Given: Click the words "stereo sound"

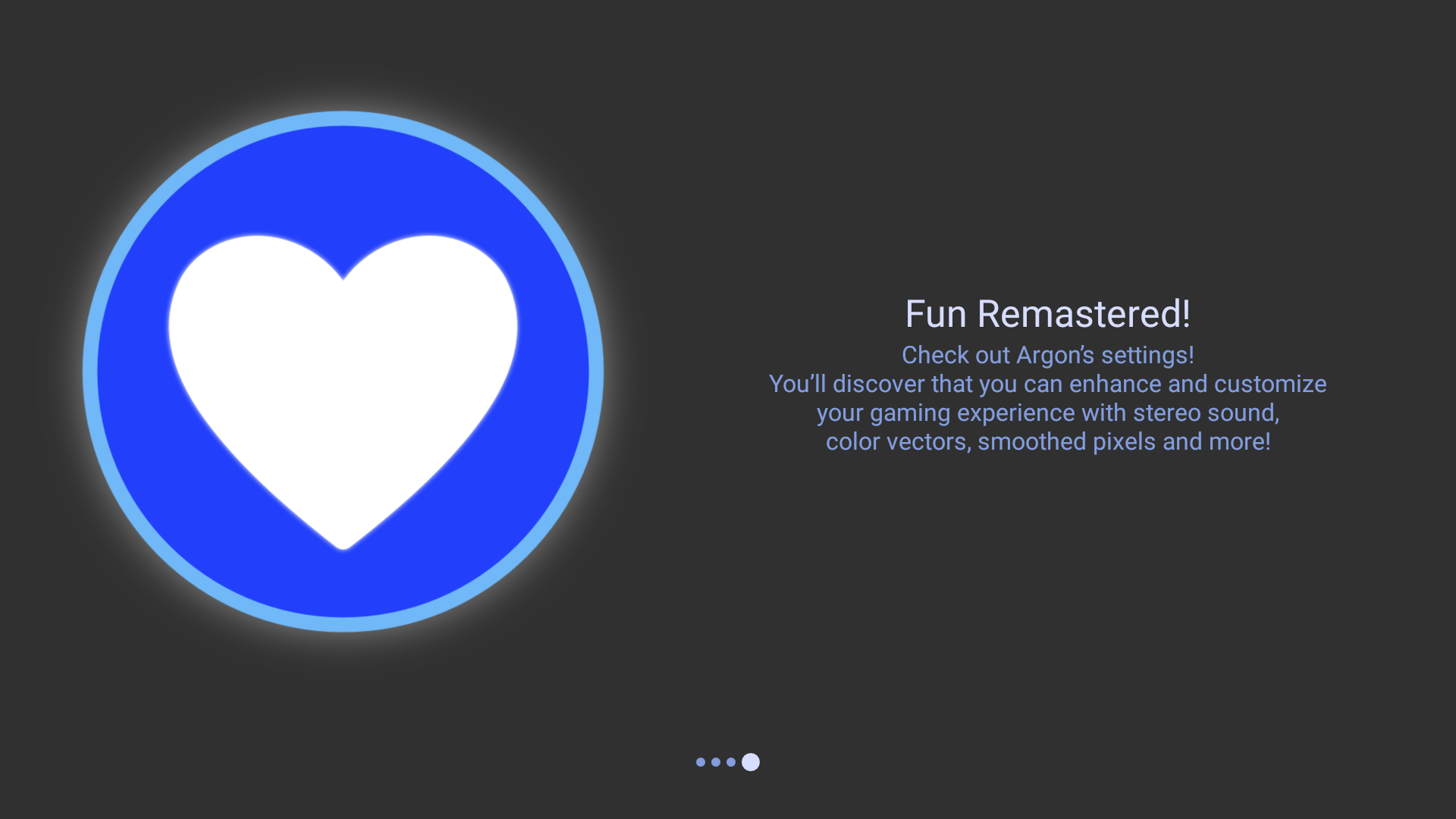Looking at the screenshot, I should 1204,413.
